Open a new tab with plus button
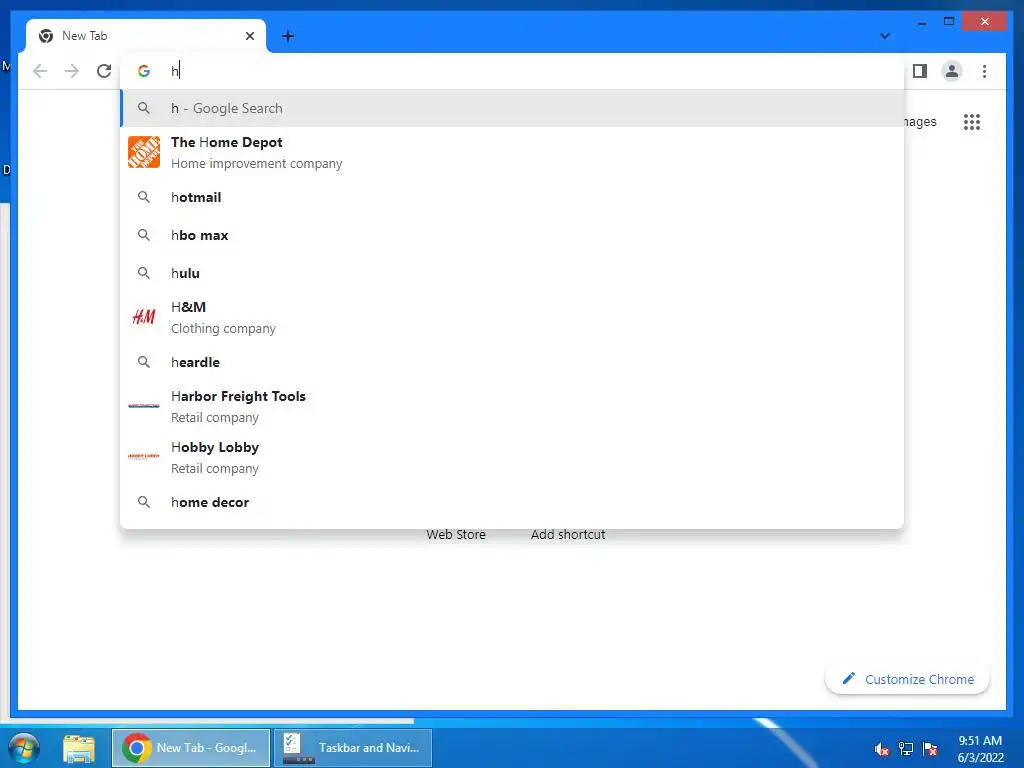Image resolution: width=1024 pixels, height=768 pixels. 288,36
